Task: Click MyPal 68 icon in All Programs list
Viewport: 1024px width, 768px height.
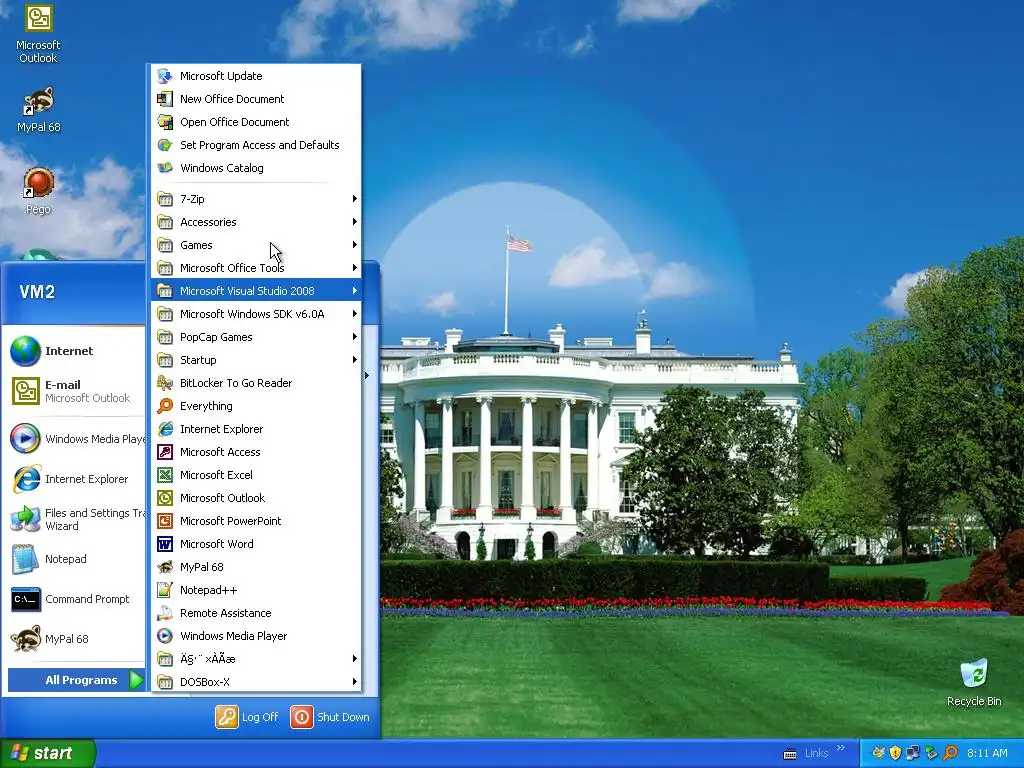Action: pos(165,567)
